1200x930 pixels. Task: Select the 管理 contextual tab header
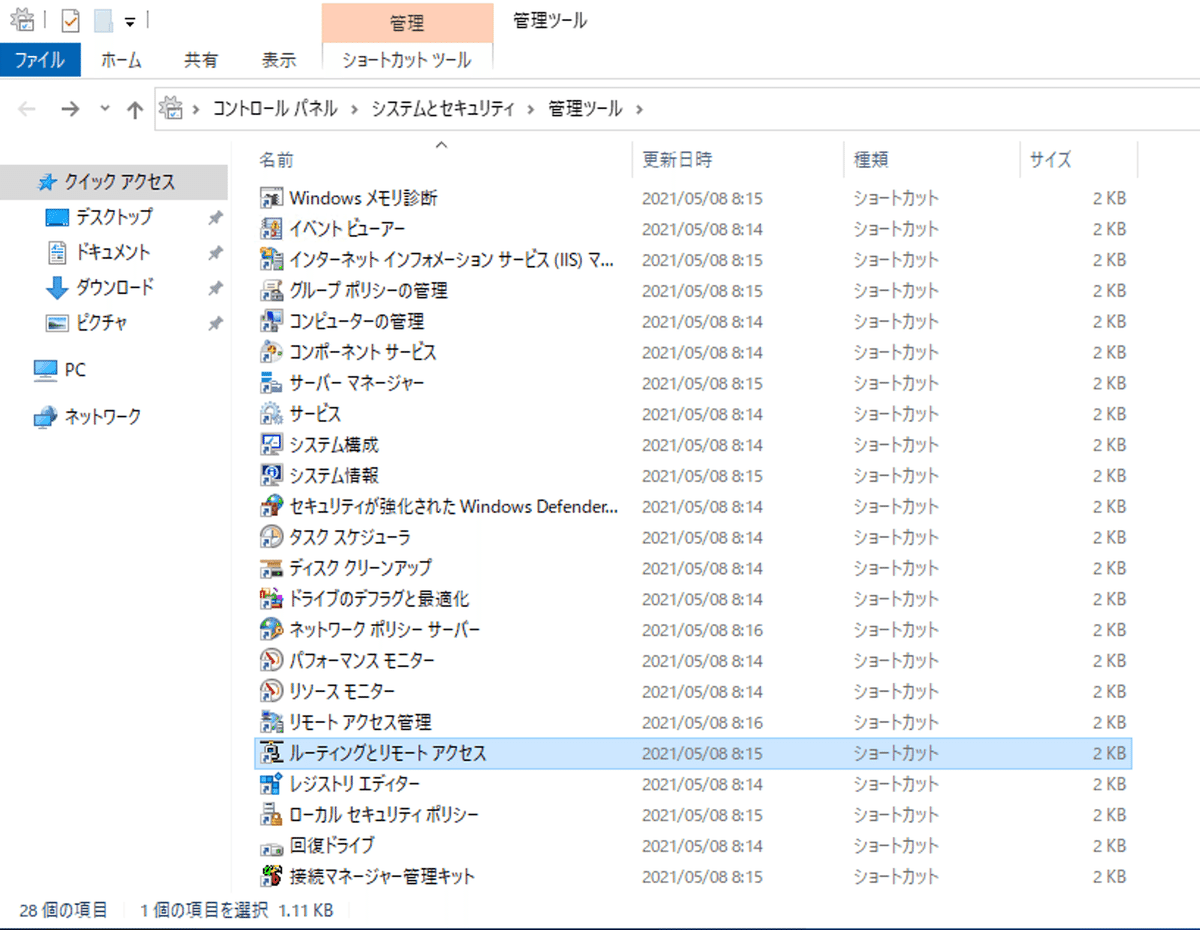click(407, 23)
